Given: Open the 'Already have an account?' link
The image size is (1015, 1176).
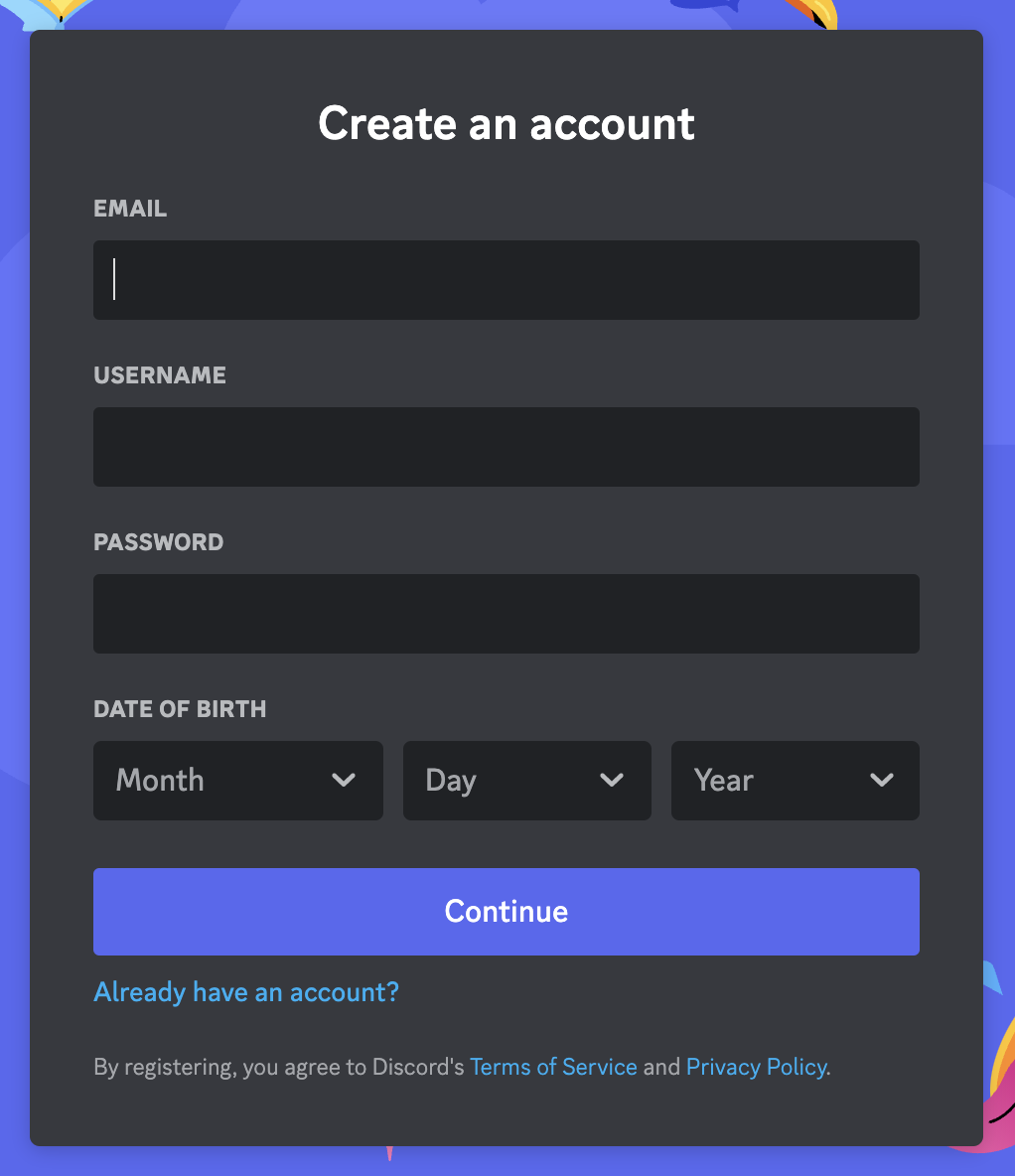Looking at the screenshot, I should pyautogui.click(x=245, y=991).
